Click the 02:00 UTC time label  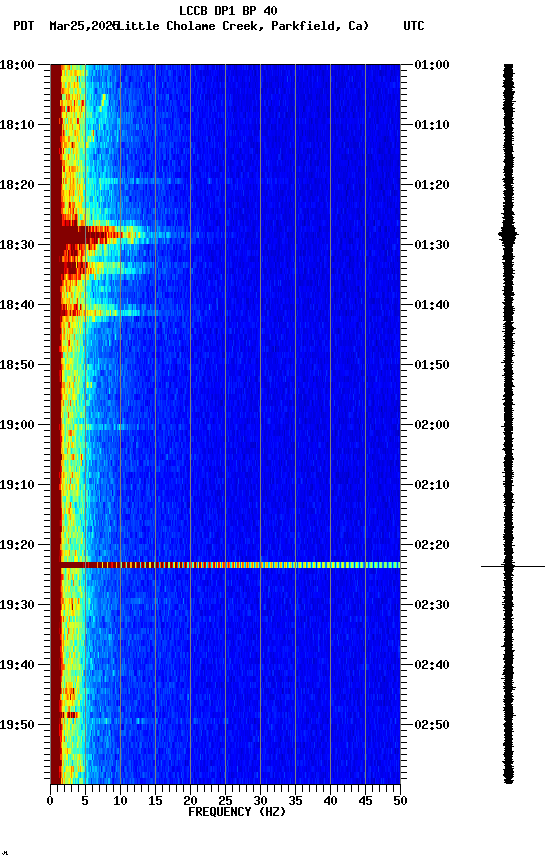coord(432,425)
